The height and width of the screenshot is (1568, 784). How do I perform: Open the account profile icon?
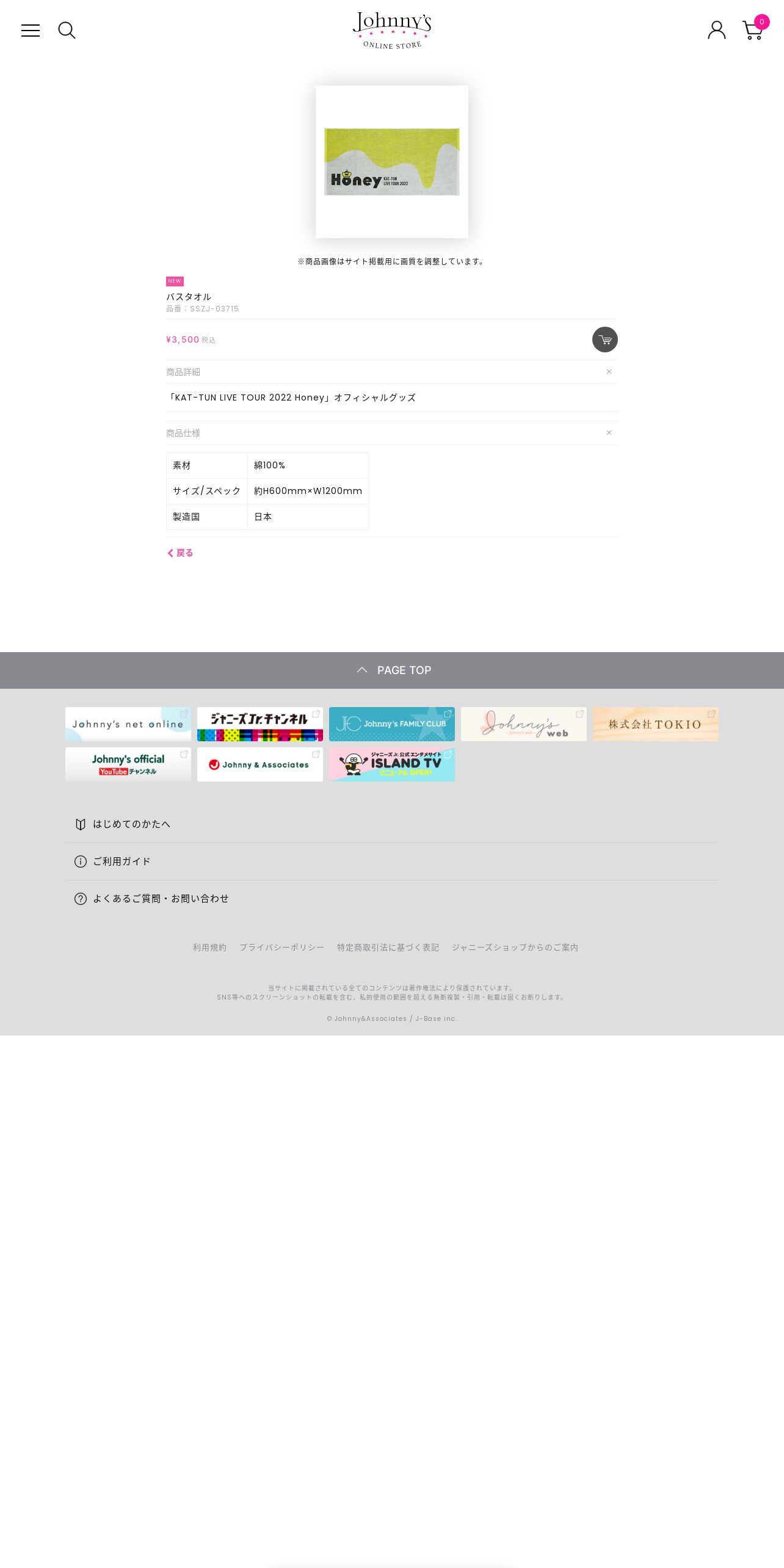coord(717,30)
